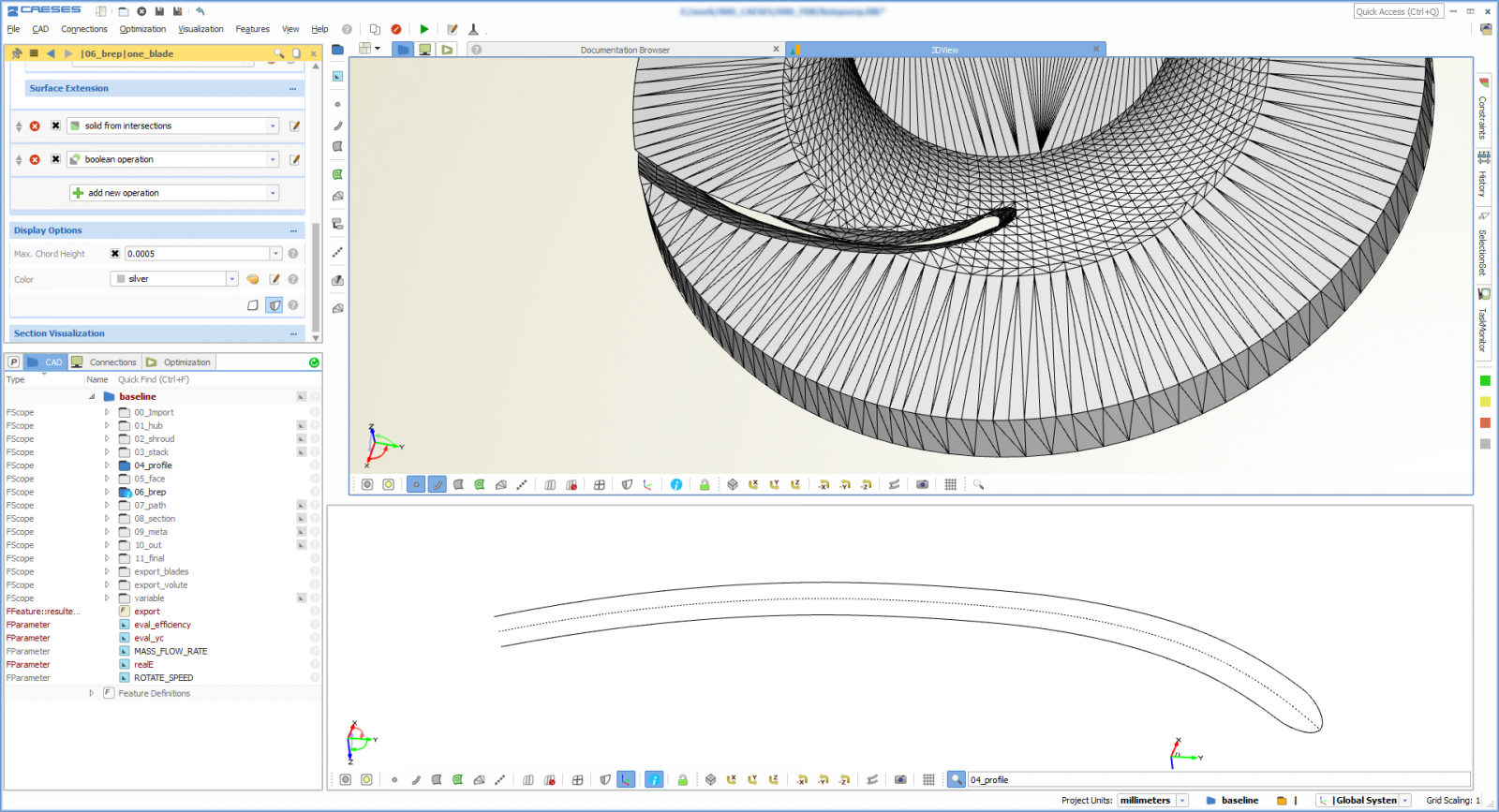Click the green Run button in the main toolbar
1499x812 pixels.
pos(423,29)
